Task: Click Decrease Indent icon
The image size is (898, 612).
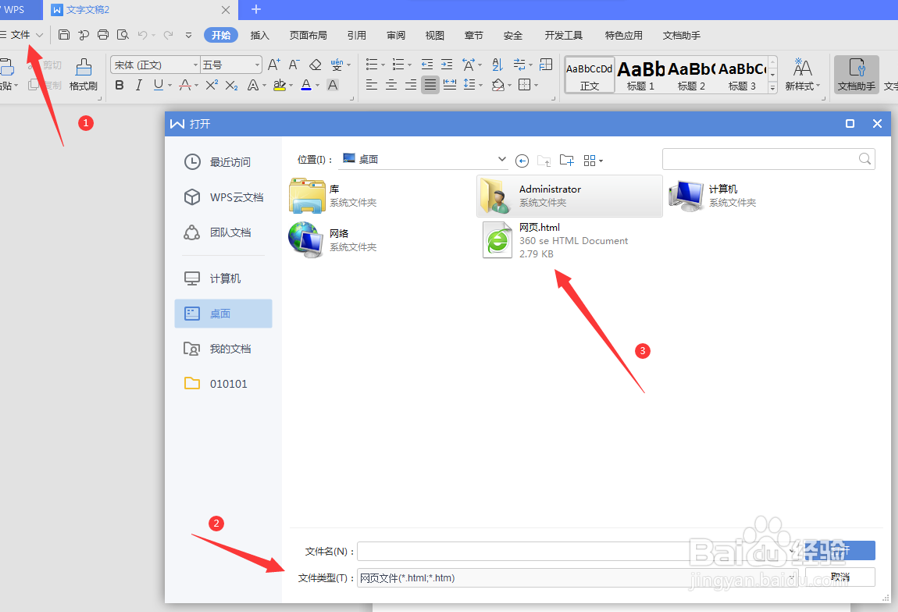Action: 427,64
